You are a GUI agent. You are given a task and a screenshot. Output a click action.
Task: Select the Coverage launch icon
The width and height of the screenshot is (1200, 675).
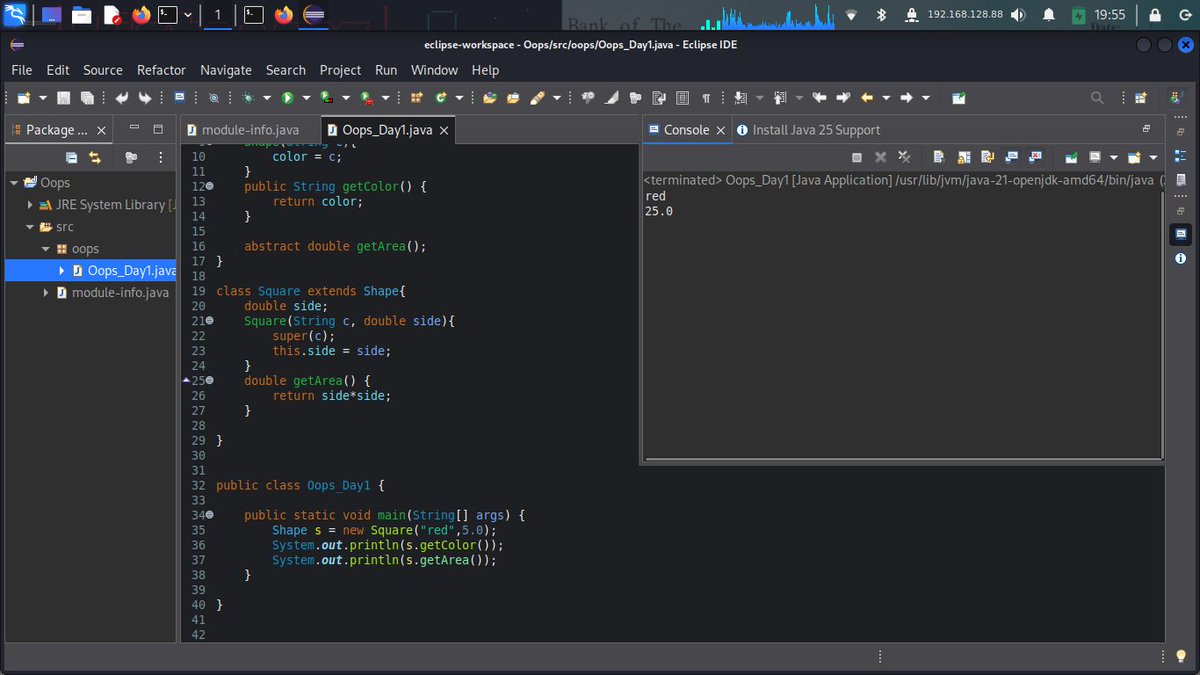(325, 97)
